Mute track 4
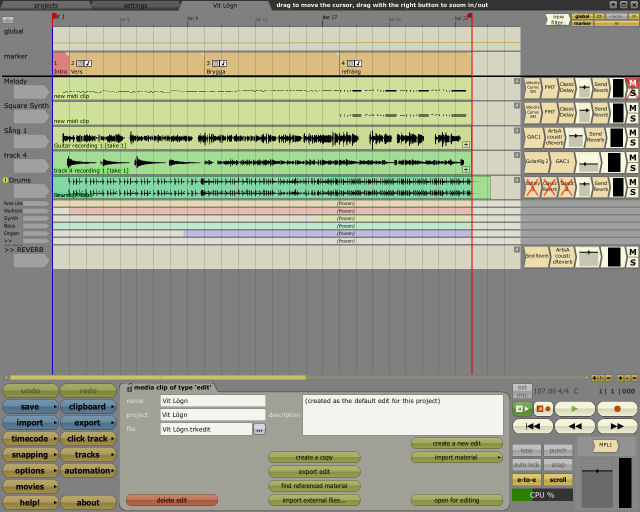Viewport: 640px width, 512px height. click(x=632, y=157)
